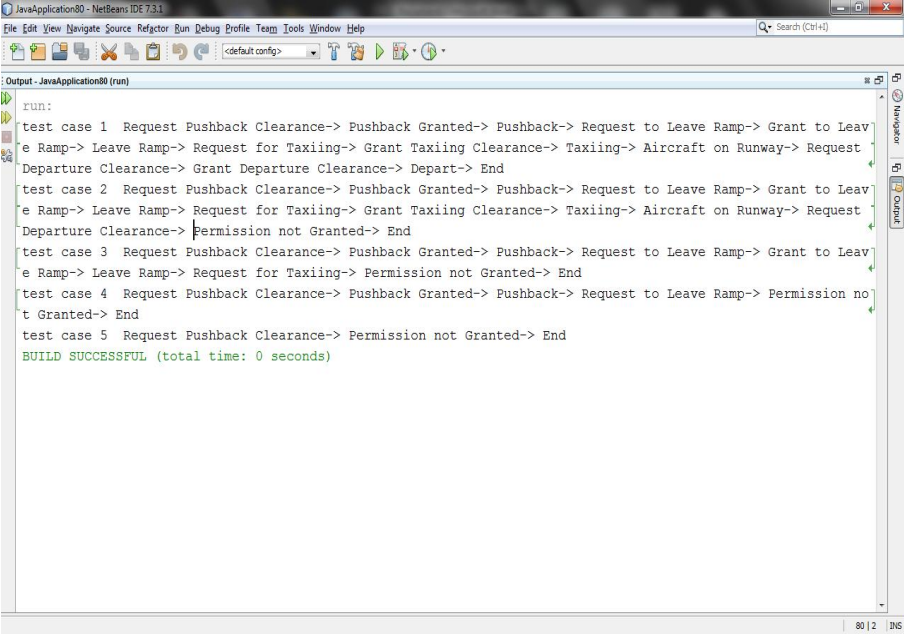The image size is (904, 634).
Task: Open a project using the folder icon
Action: tap(59, 52)
